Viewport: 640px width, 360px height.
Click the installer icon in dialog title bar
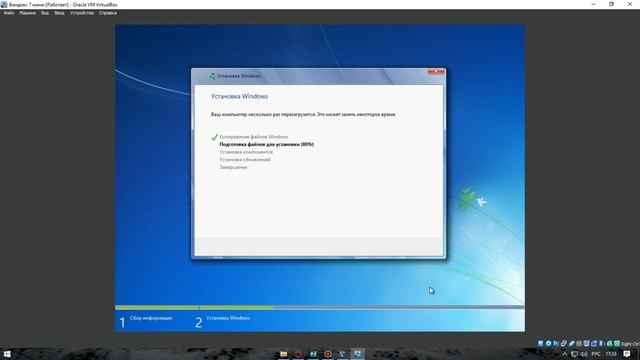[x=212, y=76]
